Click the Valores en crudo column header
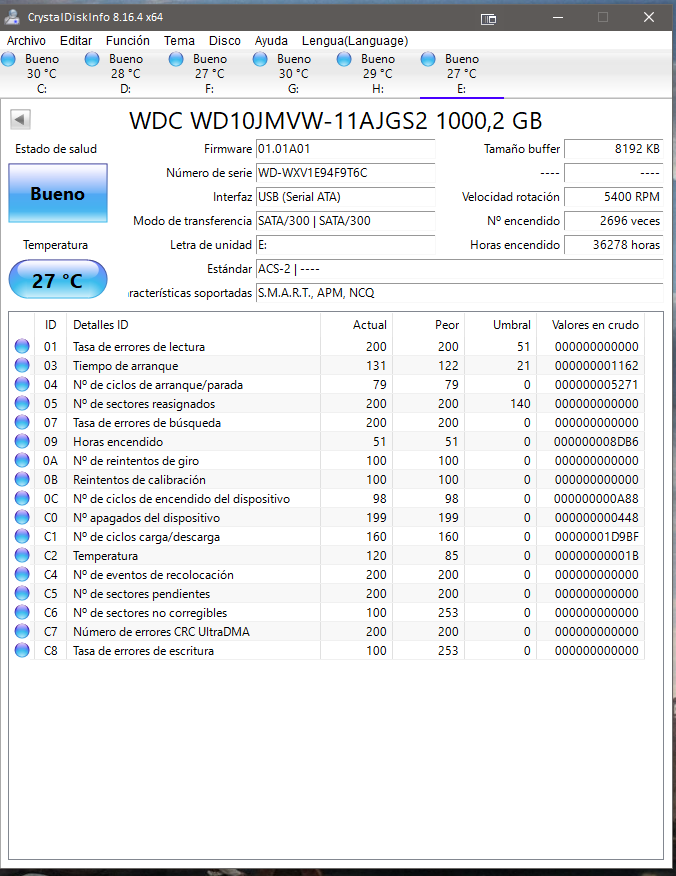Image resolution: width=676 pixels, height=876 pixels. pyautogui.click(x=591, y=325)
